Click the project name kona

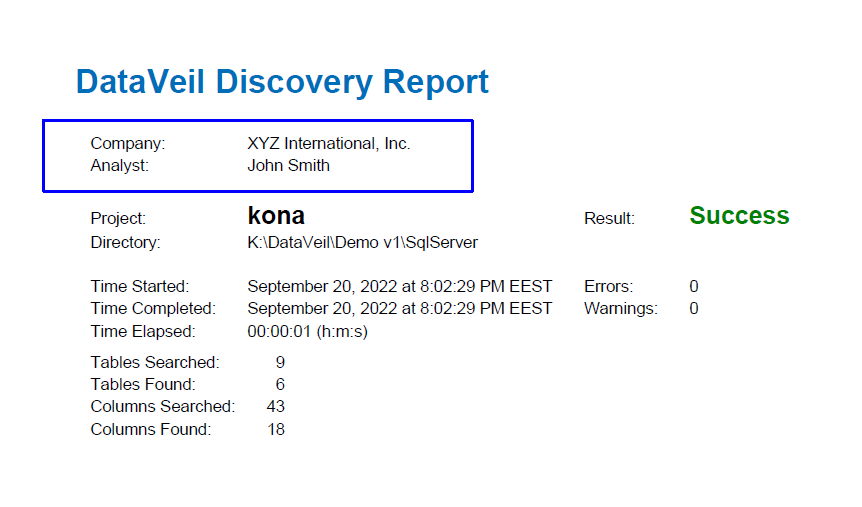coord(276,216)
